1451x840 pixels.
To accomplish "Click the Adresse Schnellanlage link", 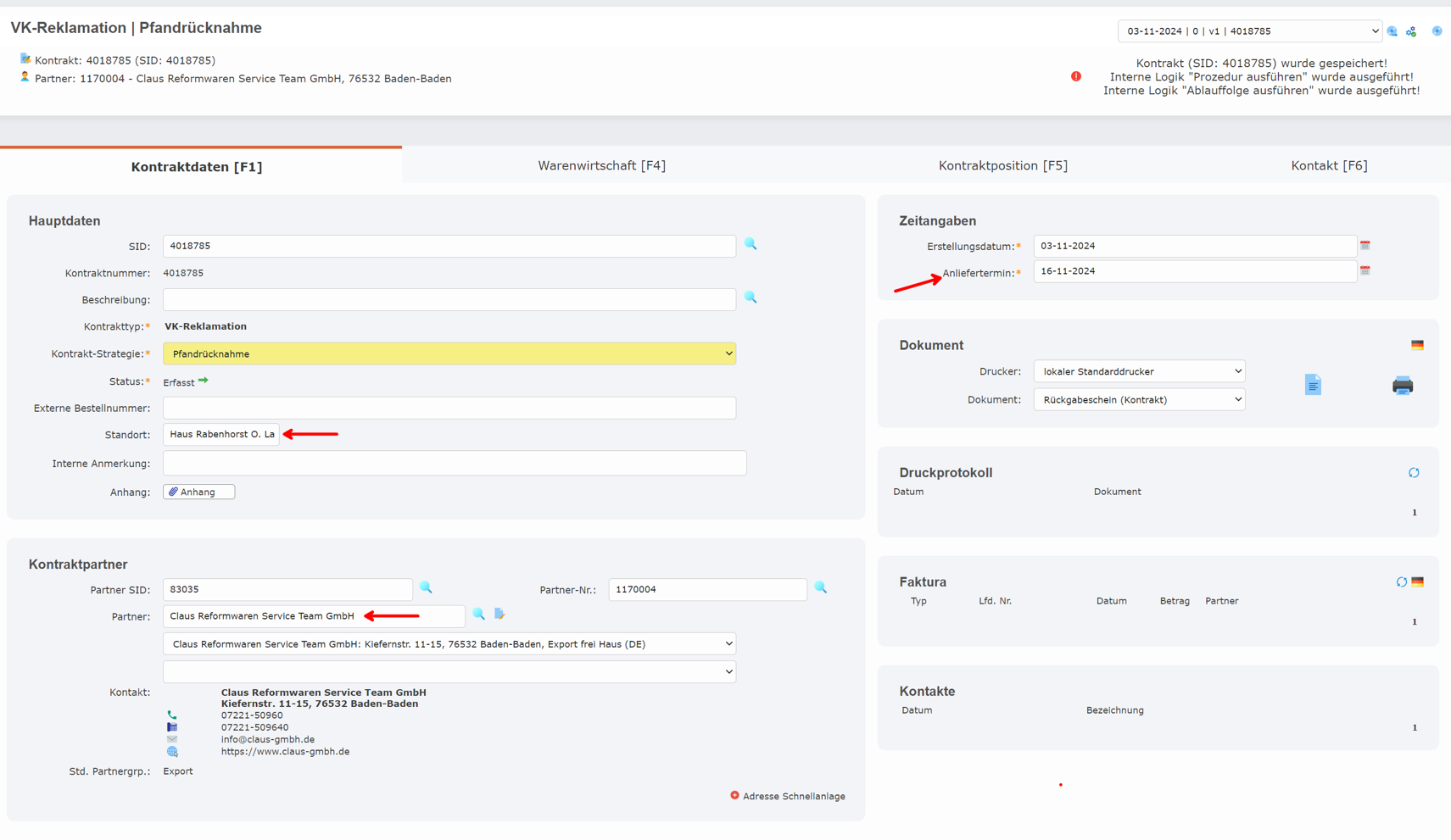I will click(787, 796).
